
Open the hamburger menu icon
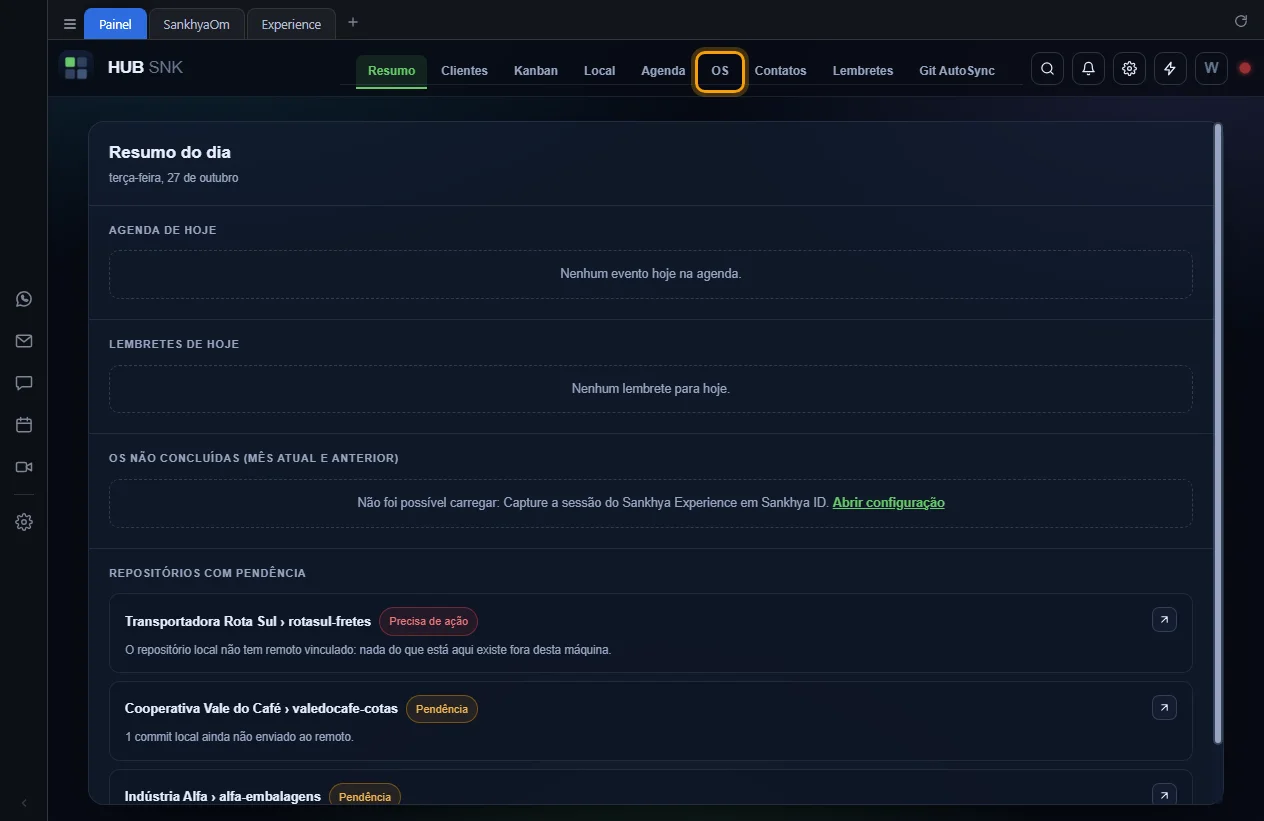click(x=70, y=24)
